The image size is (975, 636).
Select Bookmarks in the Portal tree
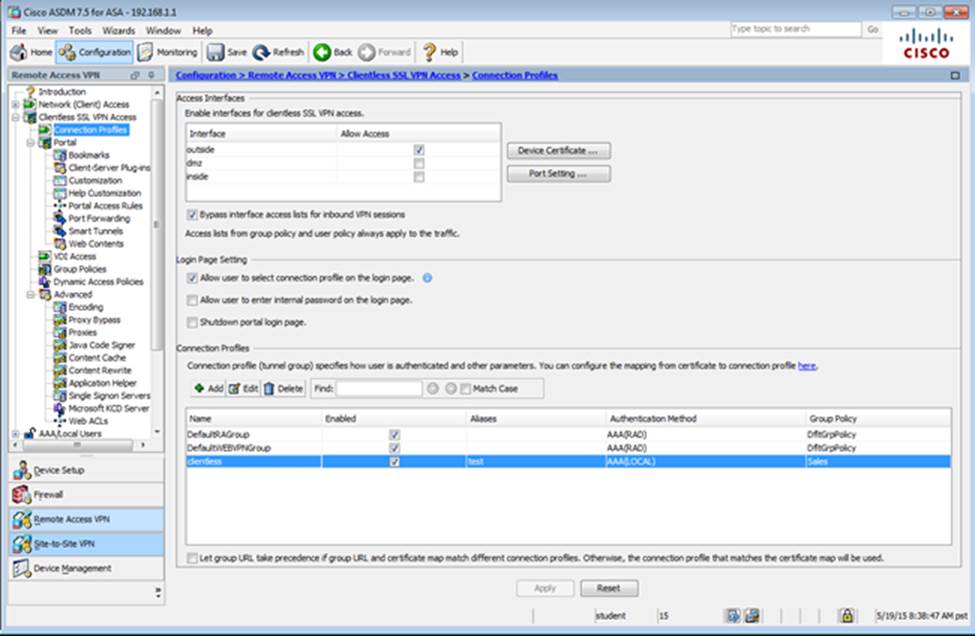coord(87,155)
